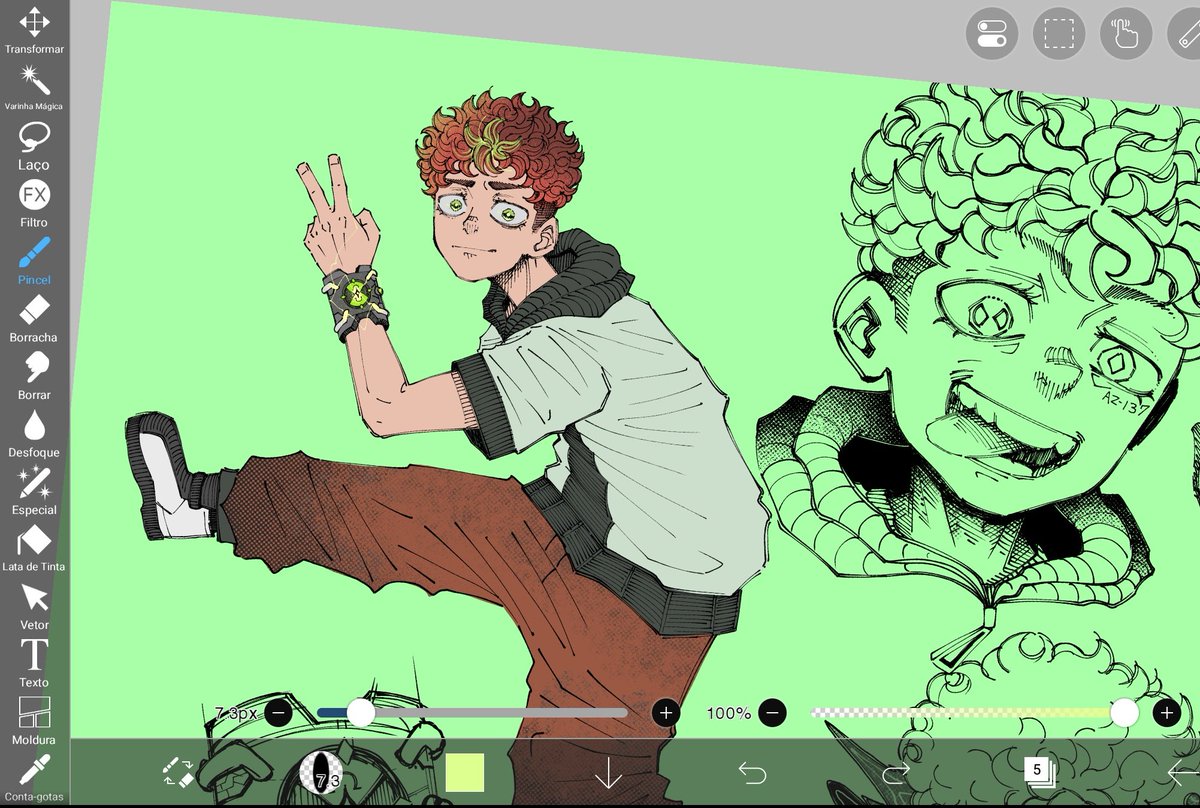This screenshot has width=1200, height=808.
Task: Undo the last action
Action: coord(752,772)
